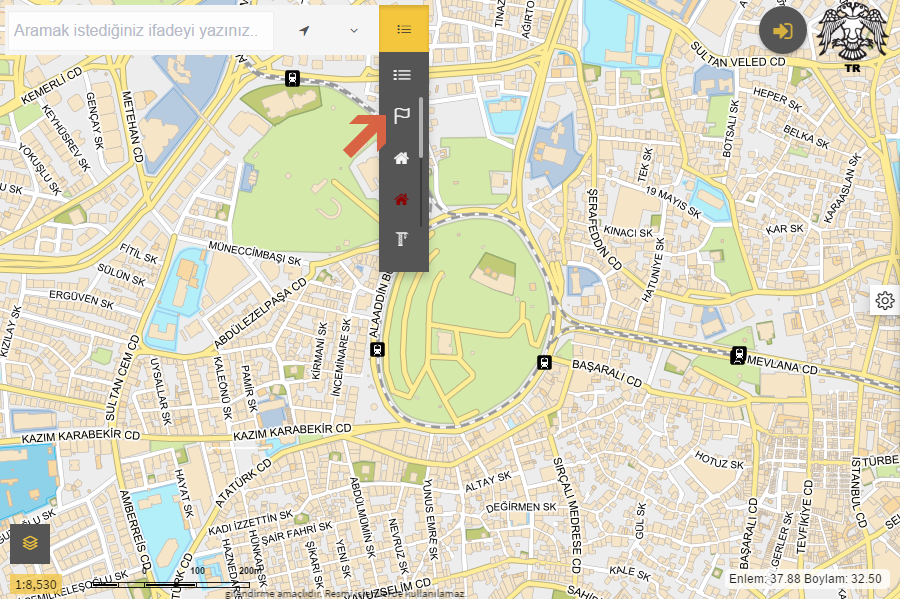
Task: Click the tram stop icon on Alaaddin Blv
Action: coord(377,349)
